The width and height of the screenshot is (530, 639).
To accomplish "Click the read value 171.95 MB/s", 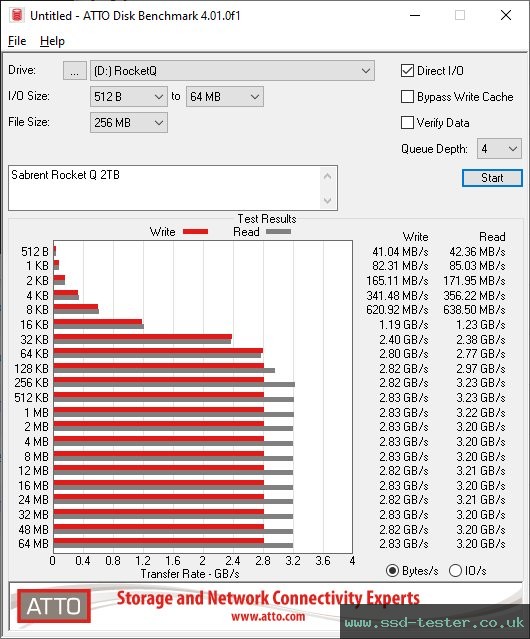I will coord(474,281).
